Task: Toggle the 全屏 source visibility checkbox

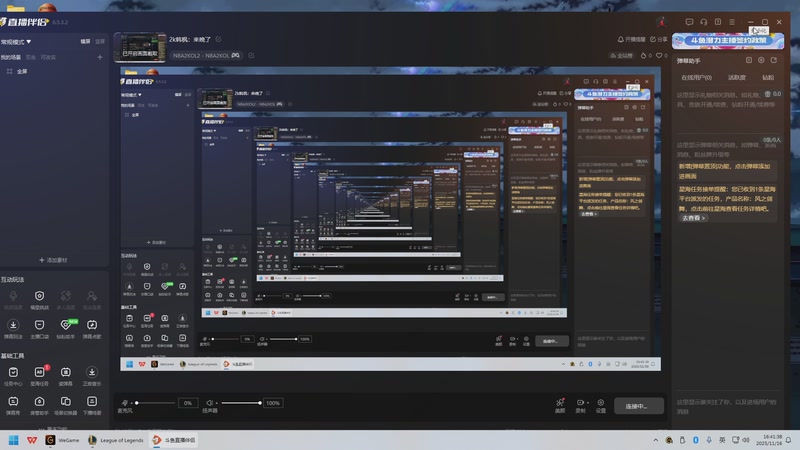Action: click(x=9, y=71)
